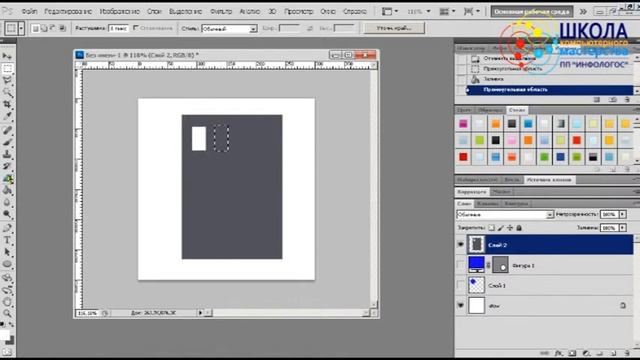Click the Растушевка feather input field
The width and height of the screenshot is (640, 360).
click(x=118, y=28)
